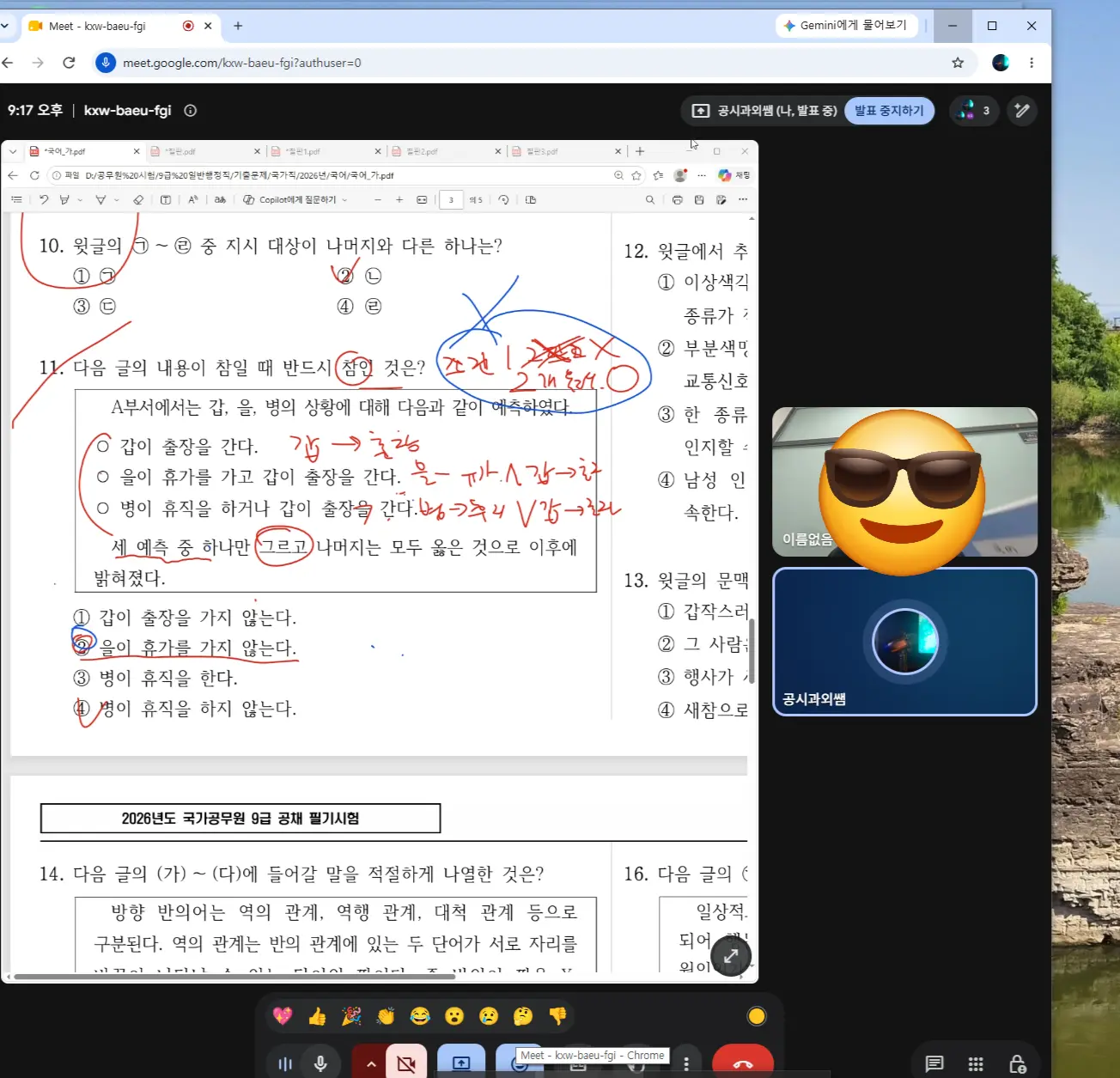This screenshot has height=1078, width=1120.
Task: Show the participants list with 3 people
Action: [975, 110]
